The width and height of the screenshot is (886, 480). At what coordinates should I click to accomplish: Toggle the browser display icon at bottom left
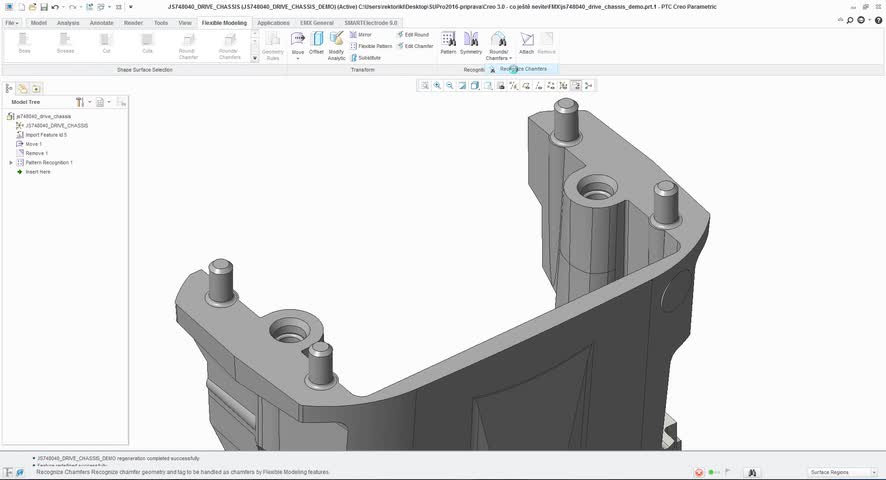[x=20, y=472]
